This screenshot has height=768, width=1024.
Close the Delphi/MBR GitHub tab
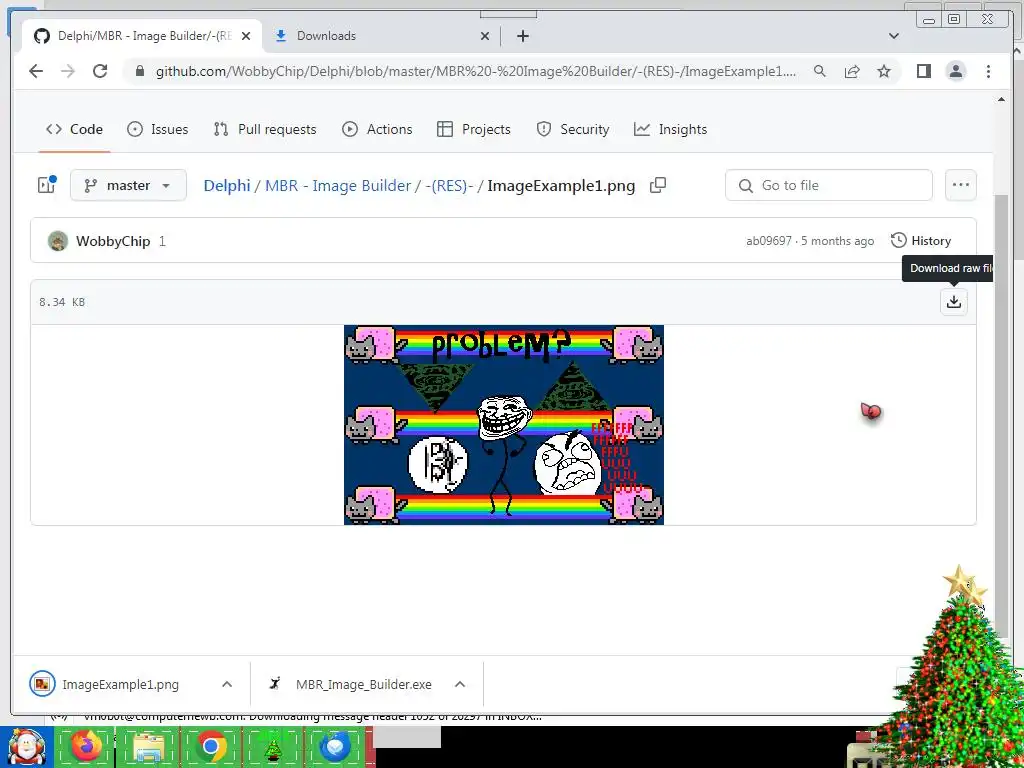246,36
